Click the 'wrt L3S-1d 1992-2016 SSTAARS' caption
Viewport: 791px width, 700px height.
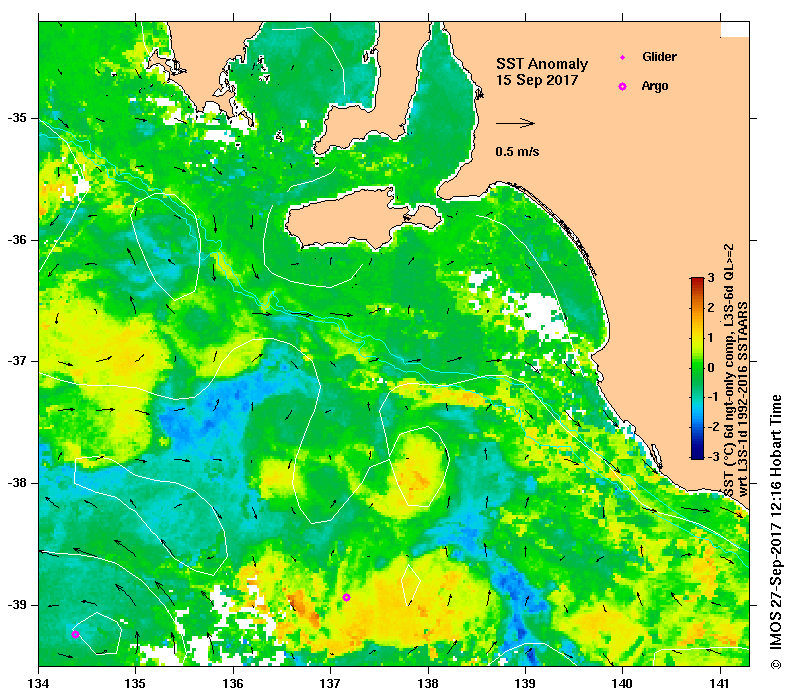click(743, 400)
